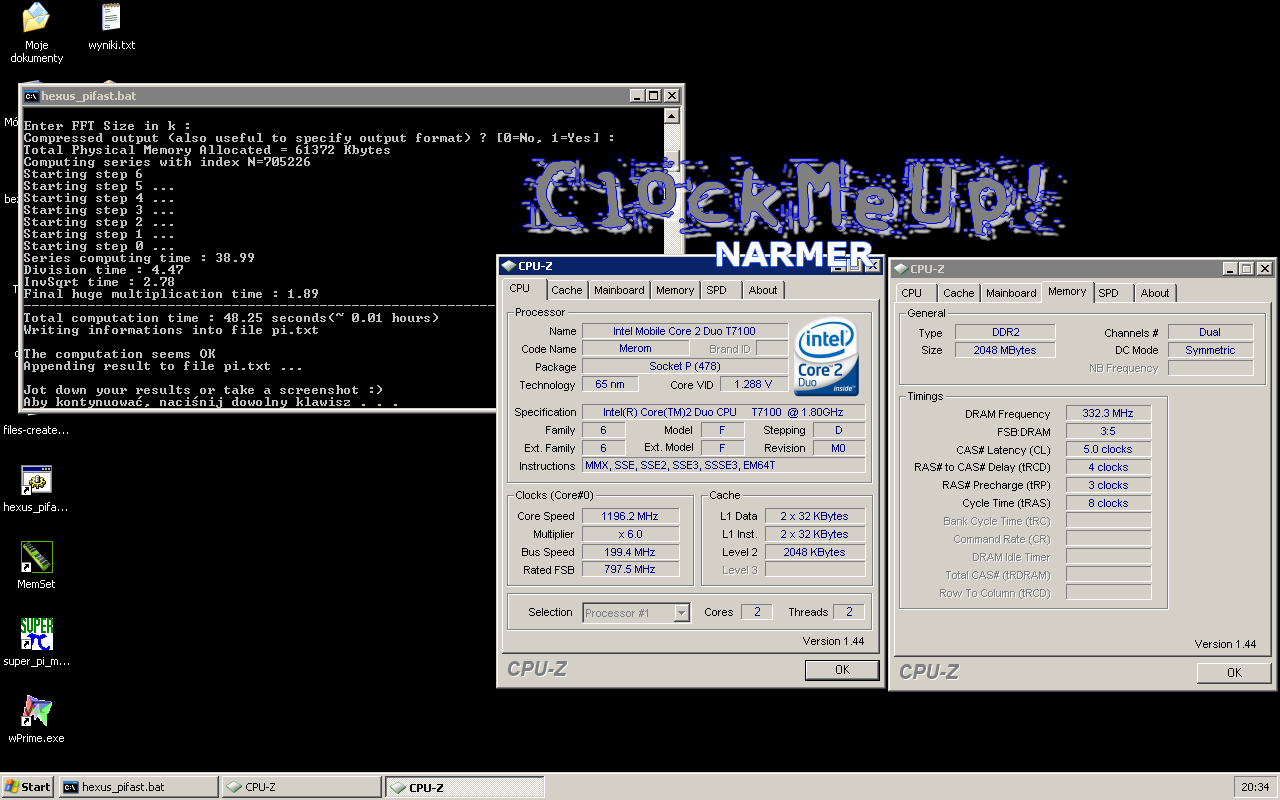Select Memory tab in left CPU-Z window
Screen dimensions: 1280x800
tap(675, 290)
